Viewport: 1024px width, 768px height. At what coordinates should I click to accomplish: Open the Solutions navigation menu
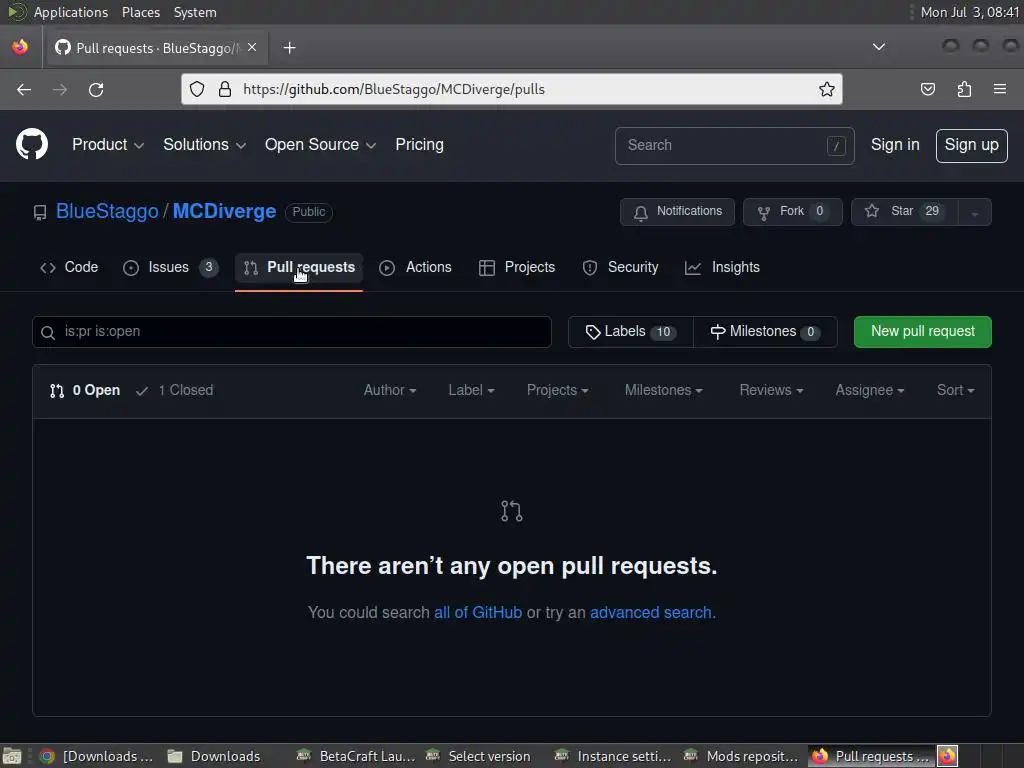204,145
